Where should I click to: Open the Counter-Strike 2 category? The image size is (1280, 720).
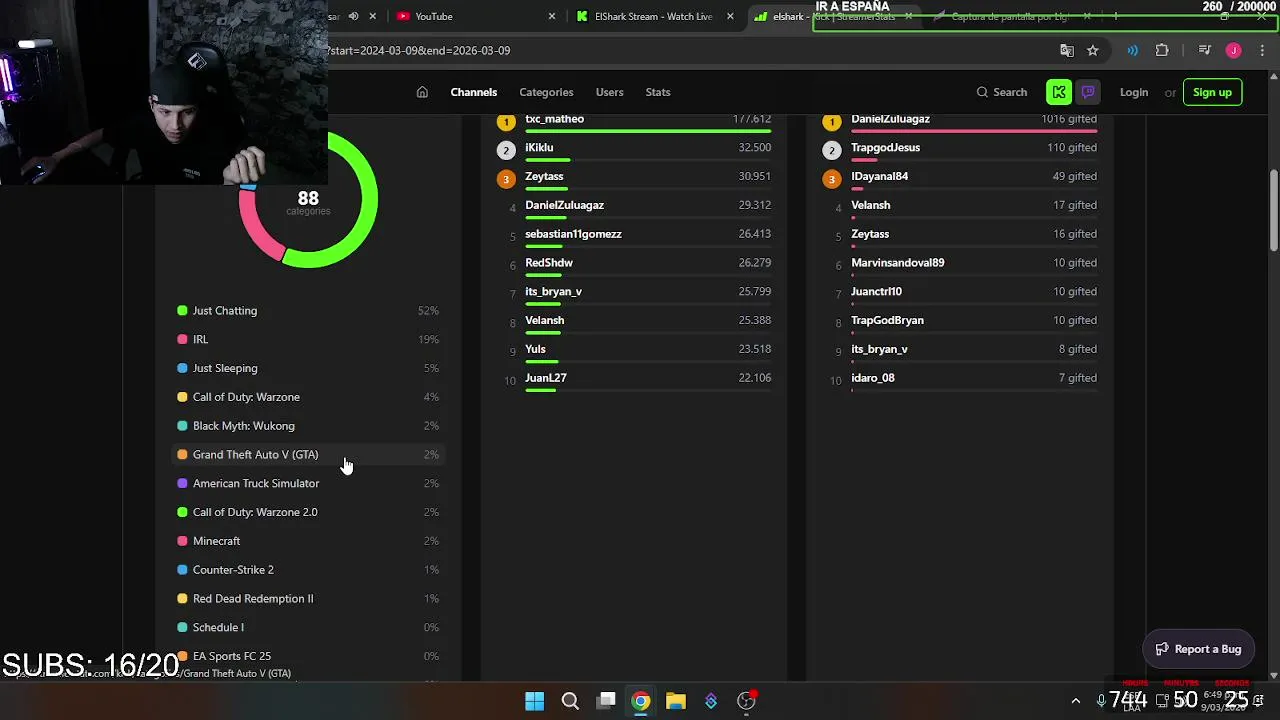click(x=308, y=570)
